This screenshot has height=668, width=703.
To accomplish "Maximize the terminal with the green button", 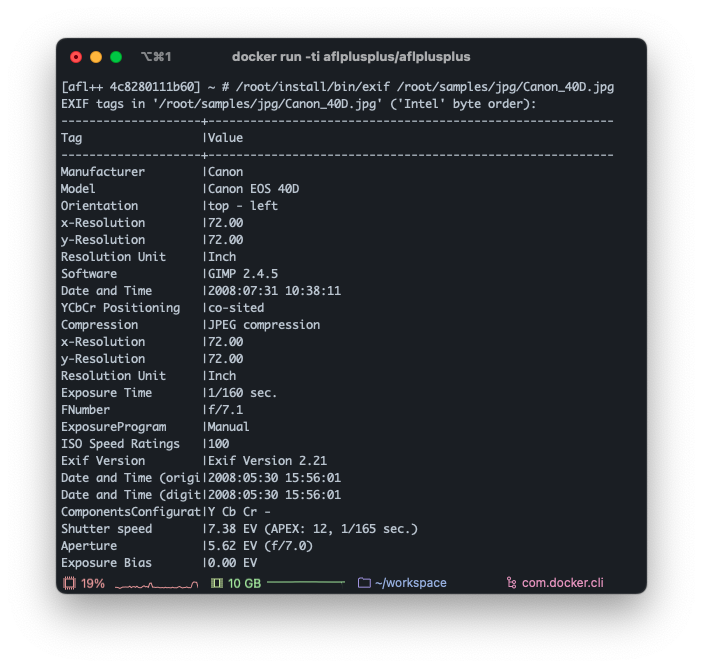I will pyautogui.click(x=116, y=57).
